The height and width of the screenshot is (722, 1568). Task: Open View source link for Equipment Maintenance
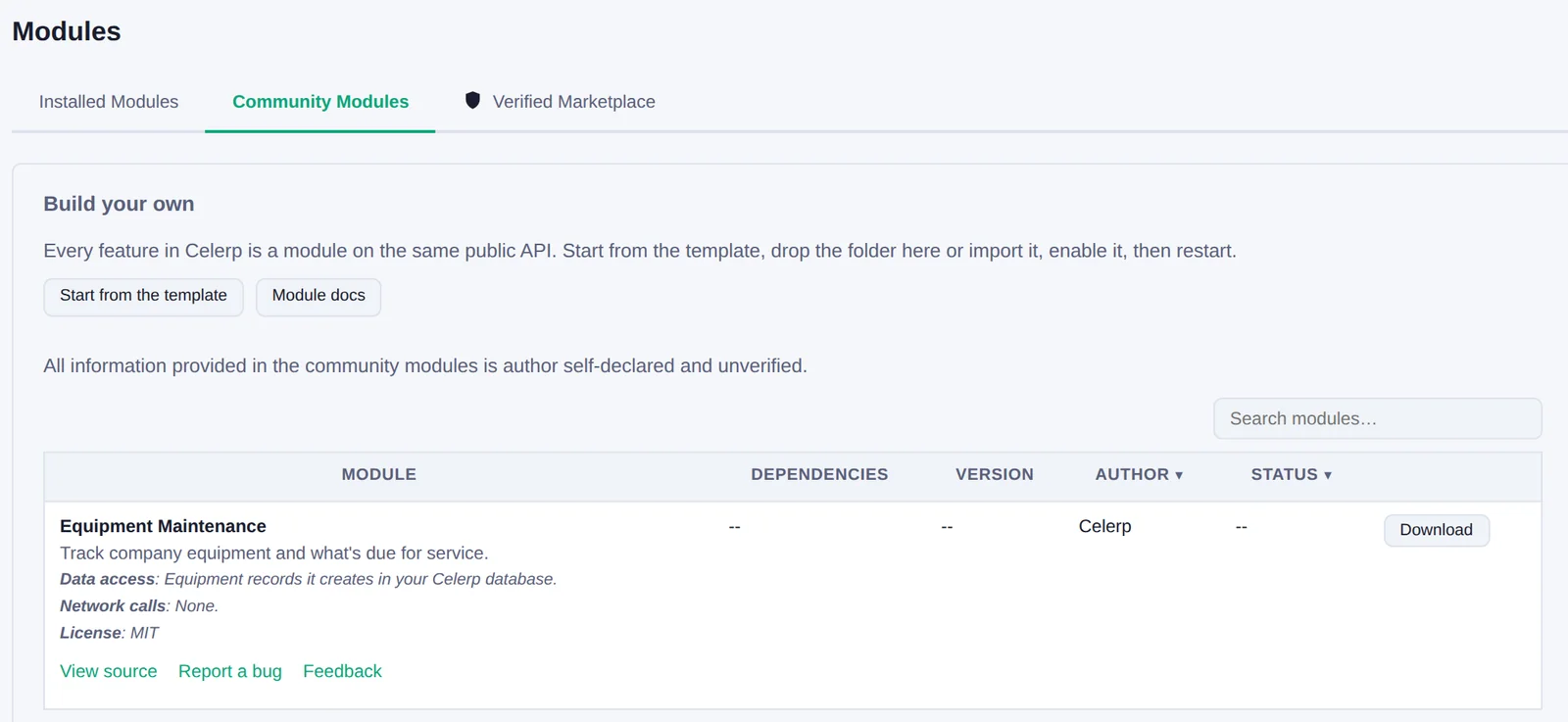coord(109,671)
